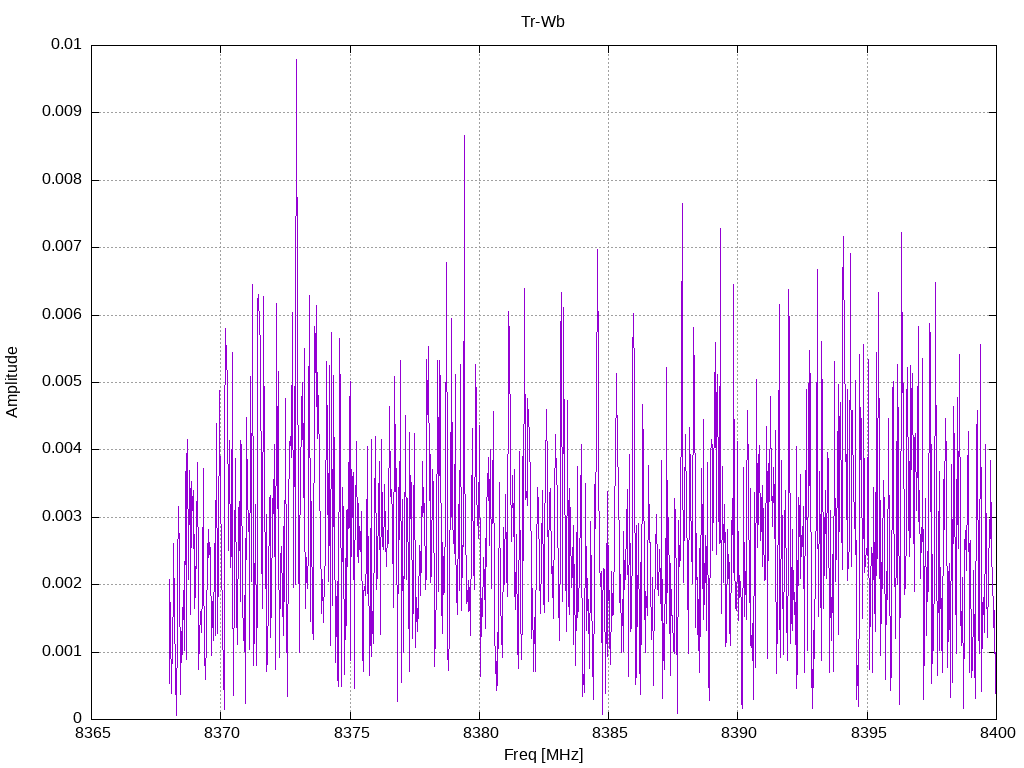Click the x-axis tick label 8400
Viewport: 1024px width, 768px height.
tap(997, 733)
